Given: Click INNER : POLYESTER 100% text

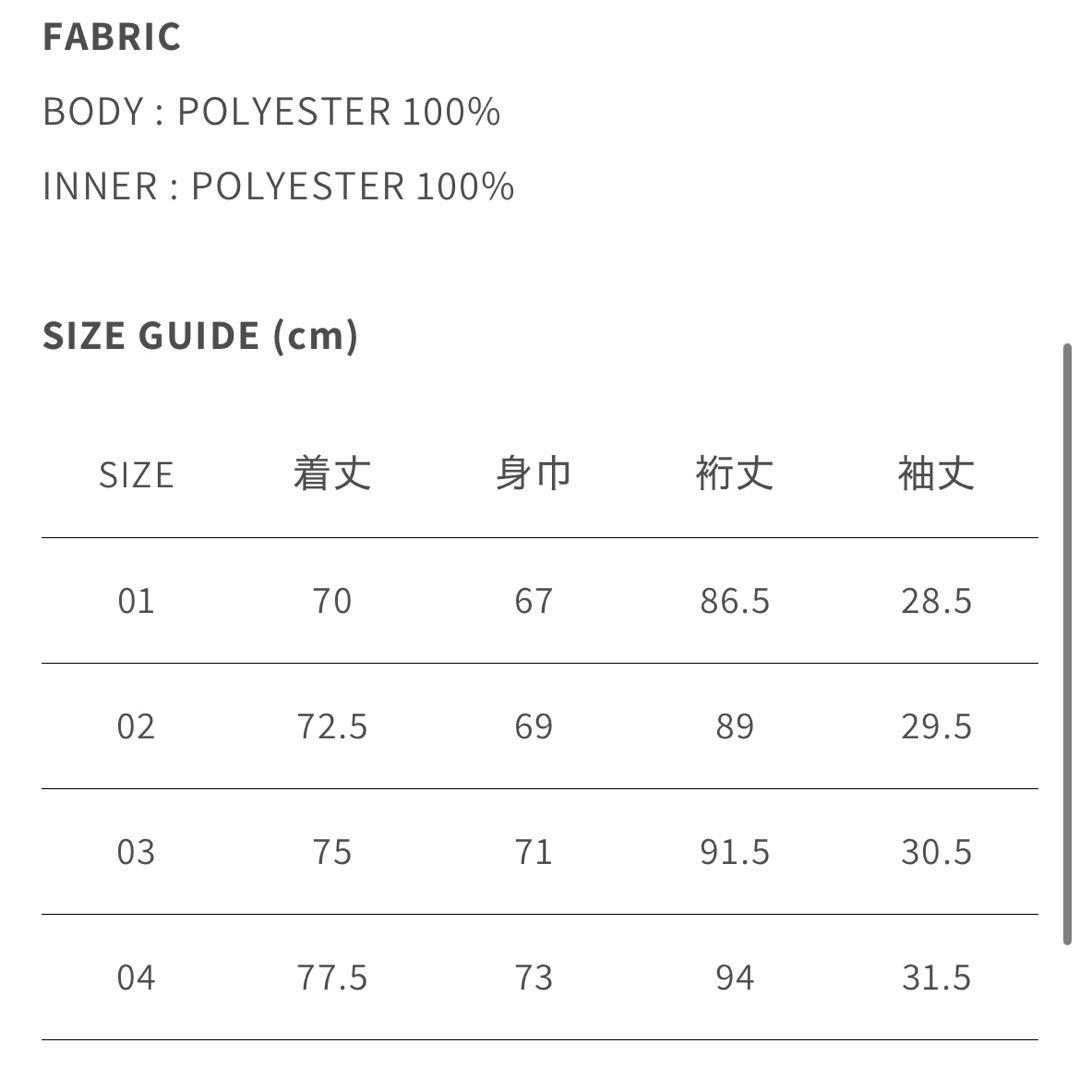Looking at the screenshot, I should click(278, 187).
